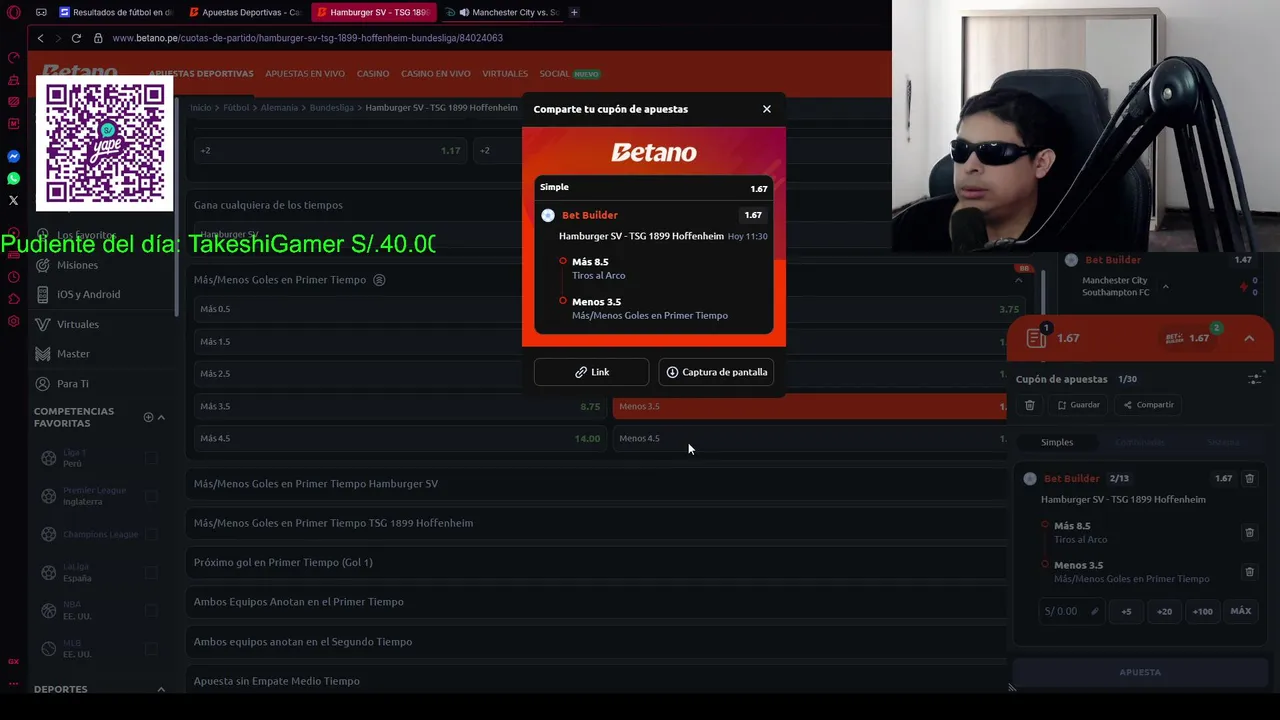Open Misiones in the left sidebar

77,265
